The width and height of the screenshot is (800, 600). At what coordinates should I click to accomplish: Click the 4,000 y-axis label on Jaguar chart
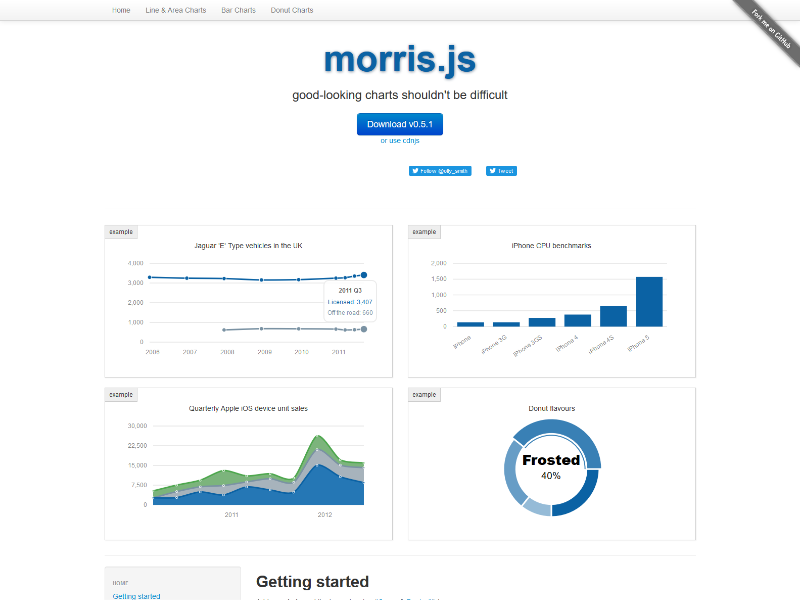click(x=135, y=263)
